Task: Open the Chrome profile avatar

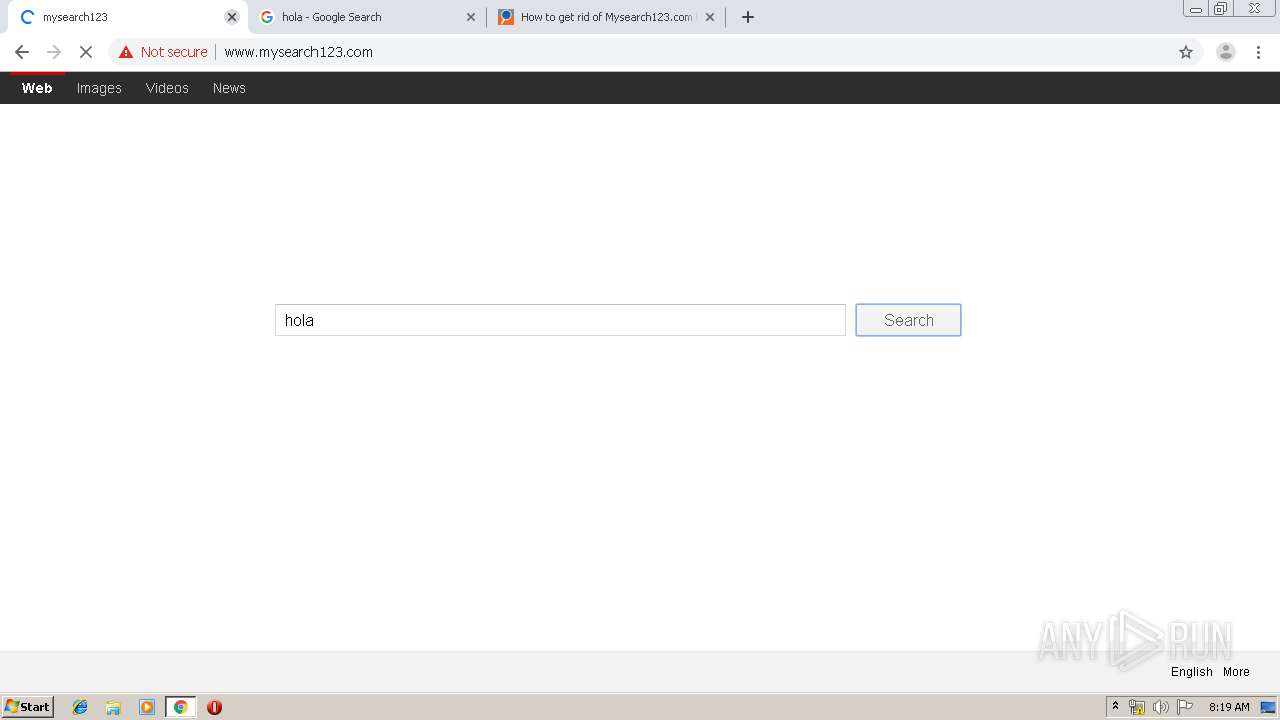Action: pyautogui.click(x=1225, y=52)
